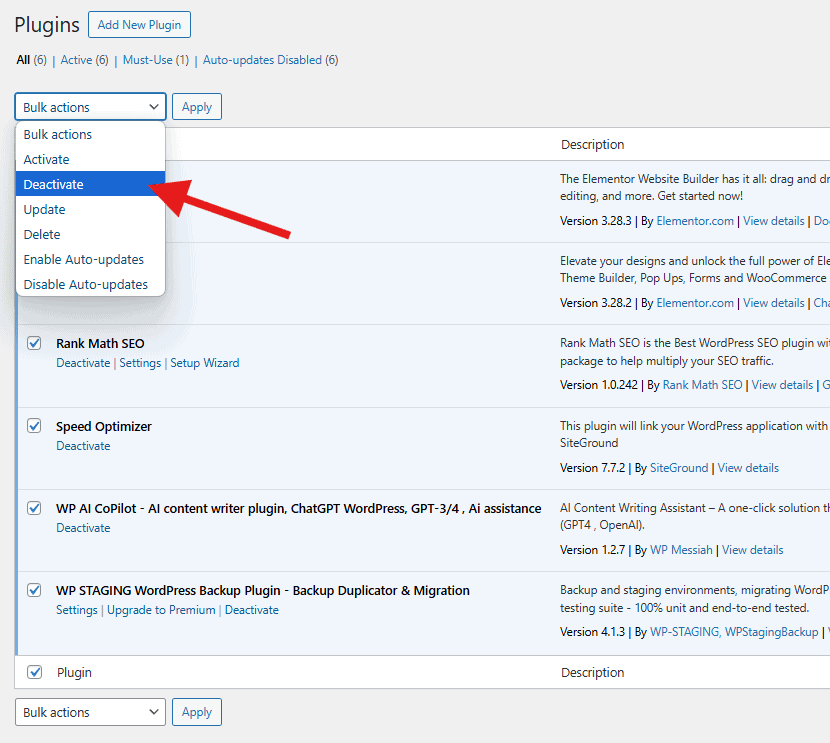Screen dimensions: 830x743
Task: Click the Add New Plugin button
Action: (x=139, y=25)
